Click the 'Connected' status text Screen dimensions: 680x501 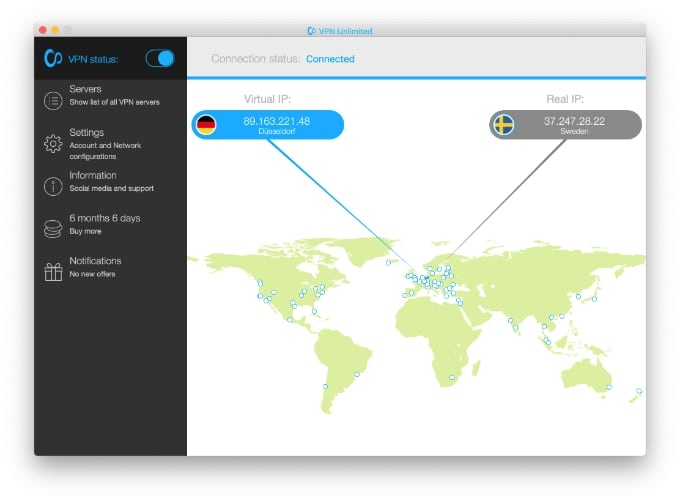(x=330, y=59)
